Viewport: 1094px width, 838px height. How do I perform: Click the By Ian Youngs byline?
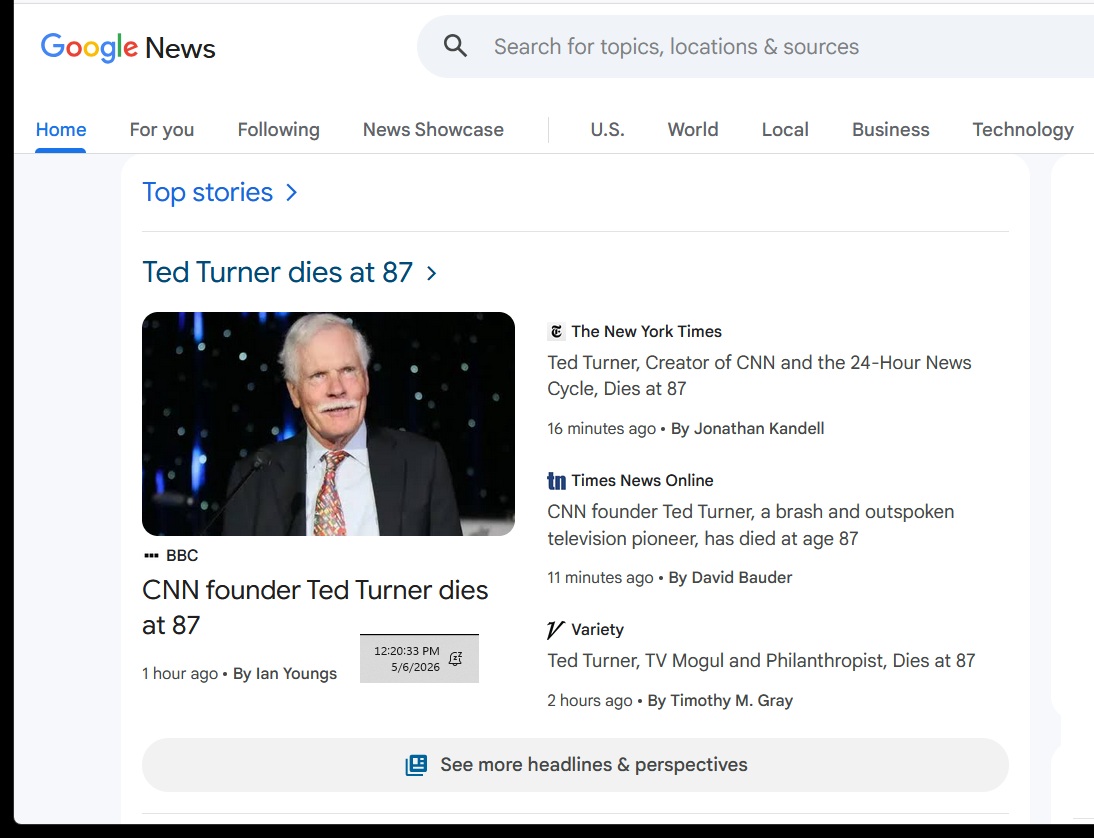pos(285,673)
